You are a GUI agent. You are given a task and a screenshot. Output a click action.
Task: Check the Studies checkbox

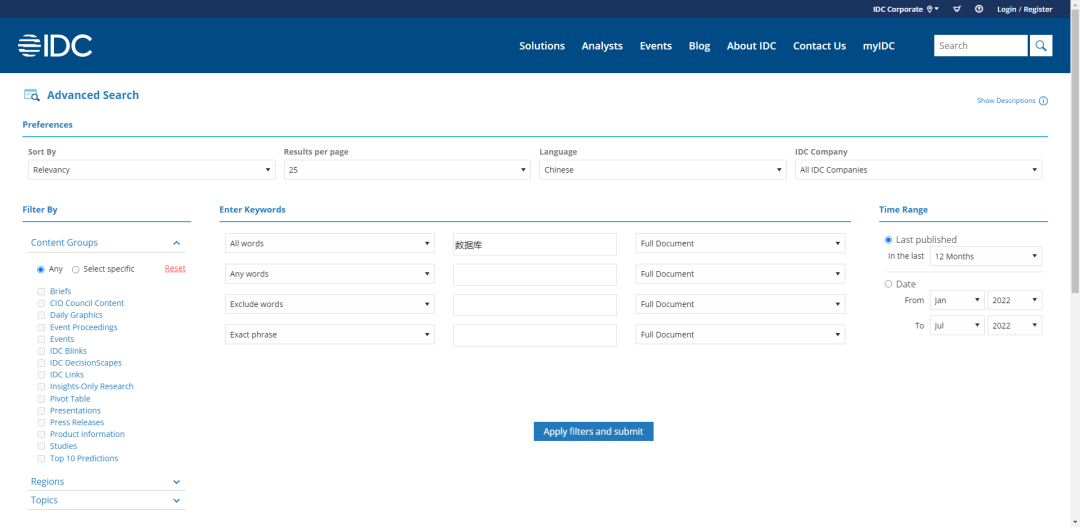pyautogui.click(x=42, y=446)
